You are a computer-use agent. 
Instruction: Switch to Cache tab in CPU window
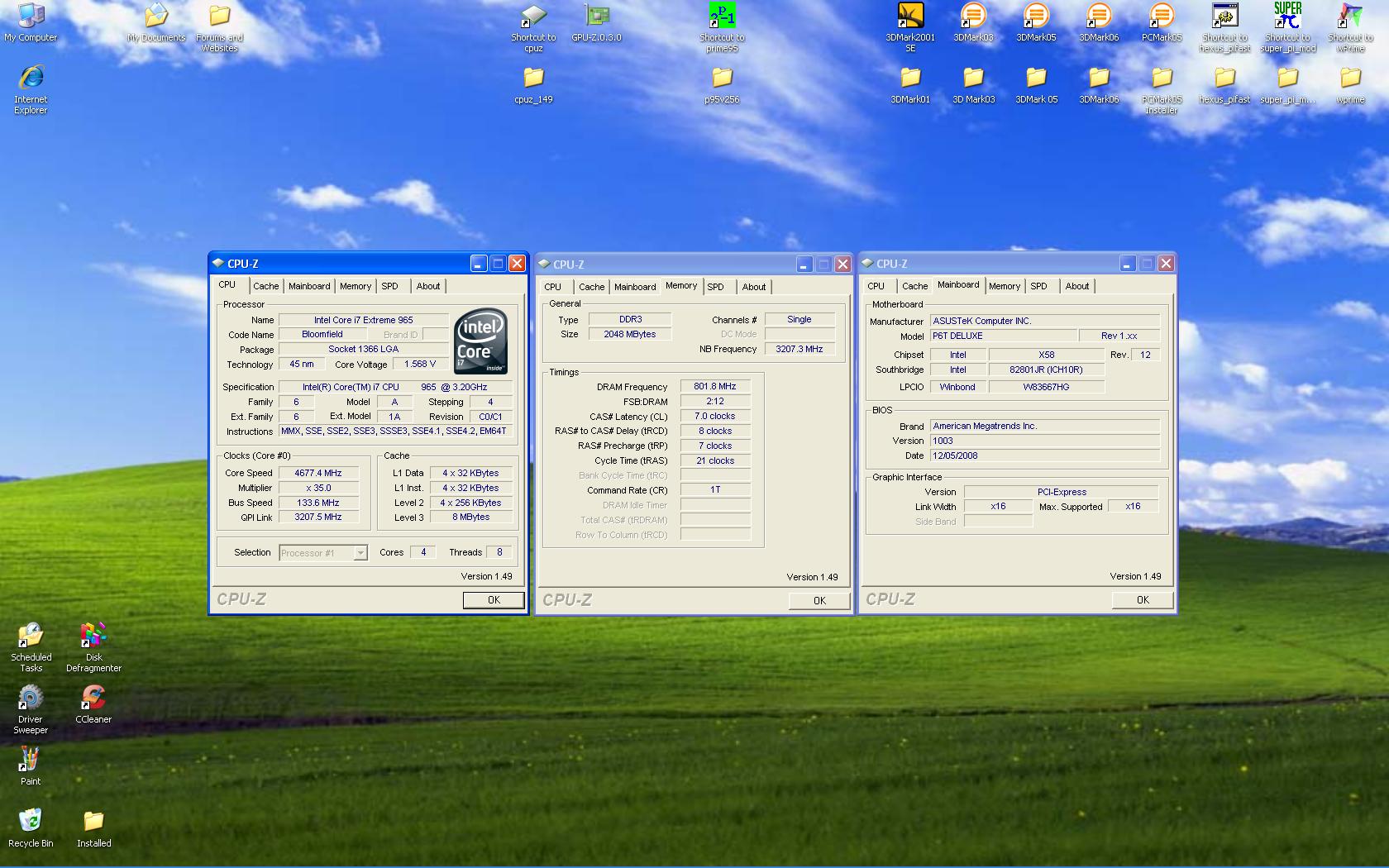click(265, 286)
